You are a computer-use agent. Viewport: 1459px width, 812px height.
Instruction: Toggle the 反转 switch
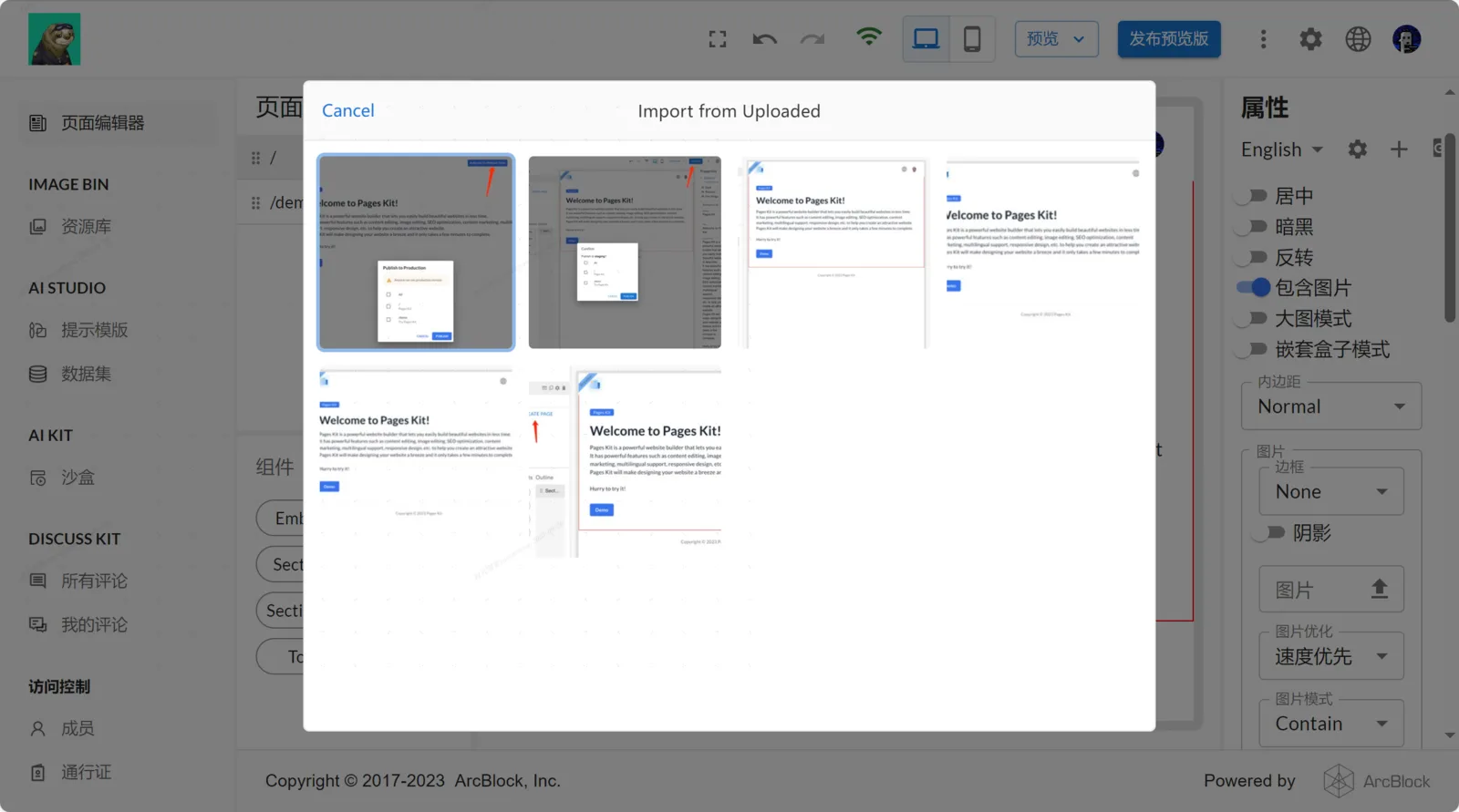click(1251, 257)
